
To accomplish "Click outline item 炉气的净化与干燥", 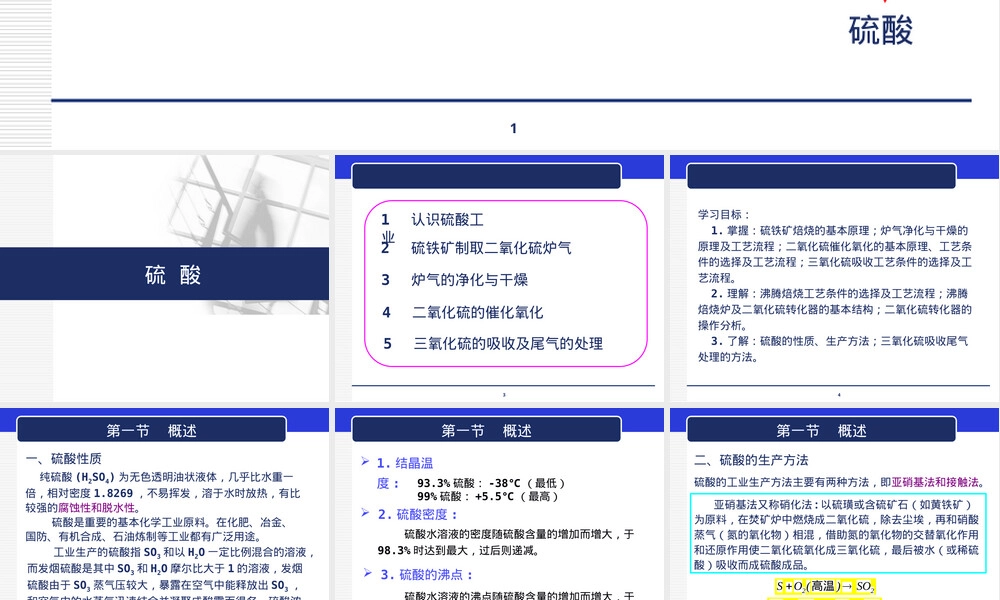I will tap(469, 280).
